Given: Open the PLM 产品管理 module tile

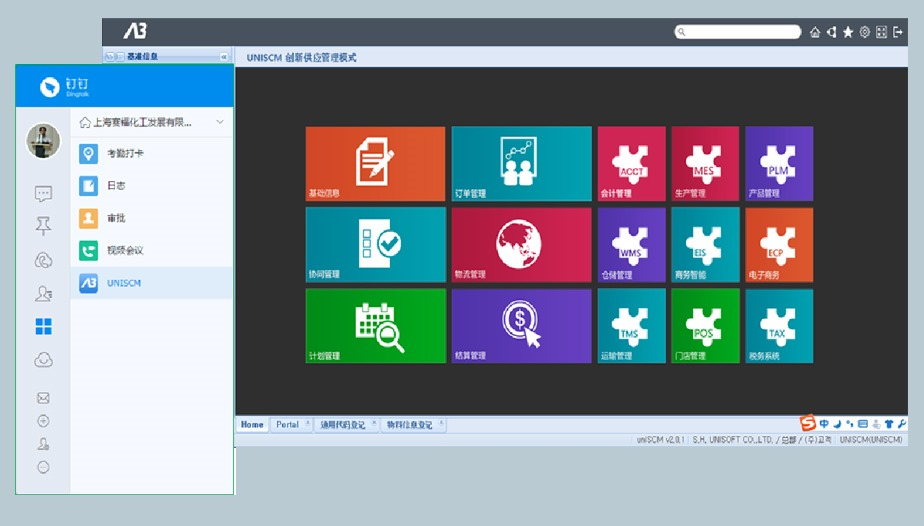Looking at the screenshot, I should click(x=779, y=164).
